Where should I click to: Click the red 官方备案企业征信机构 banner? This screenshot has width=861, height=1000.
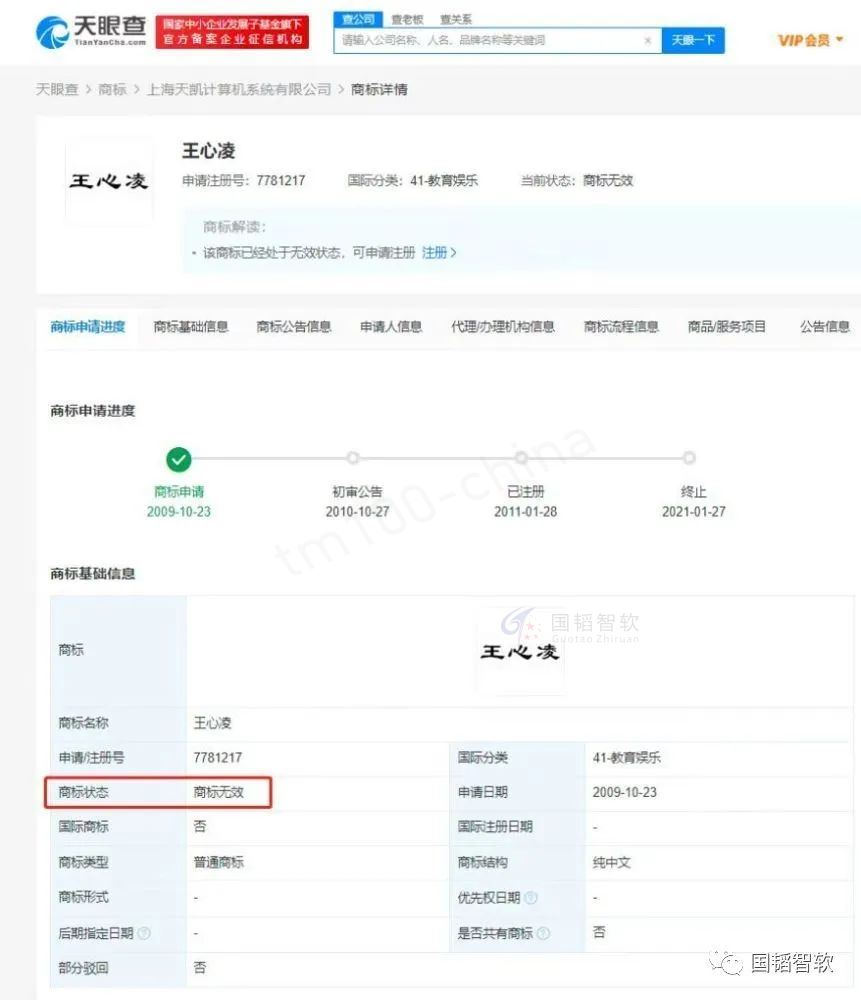click(x=232, y=32)
